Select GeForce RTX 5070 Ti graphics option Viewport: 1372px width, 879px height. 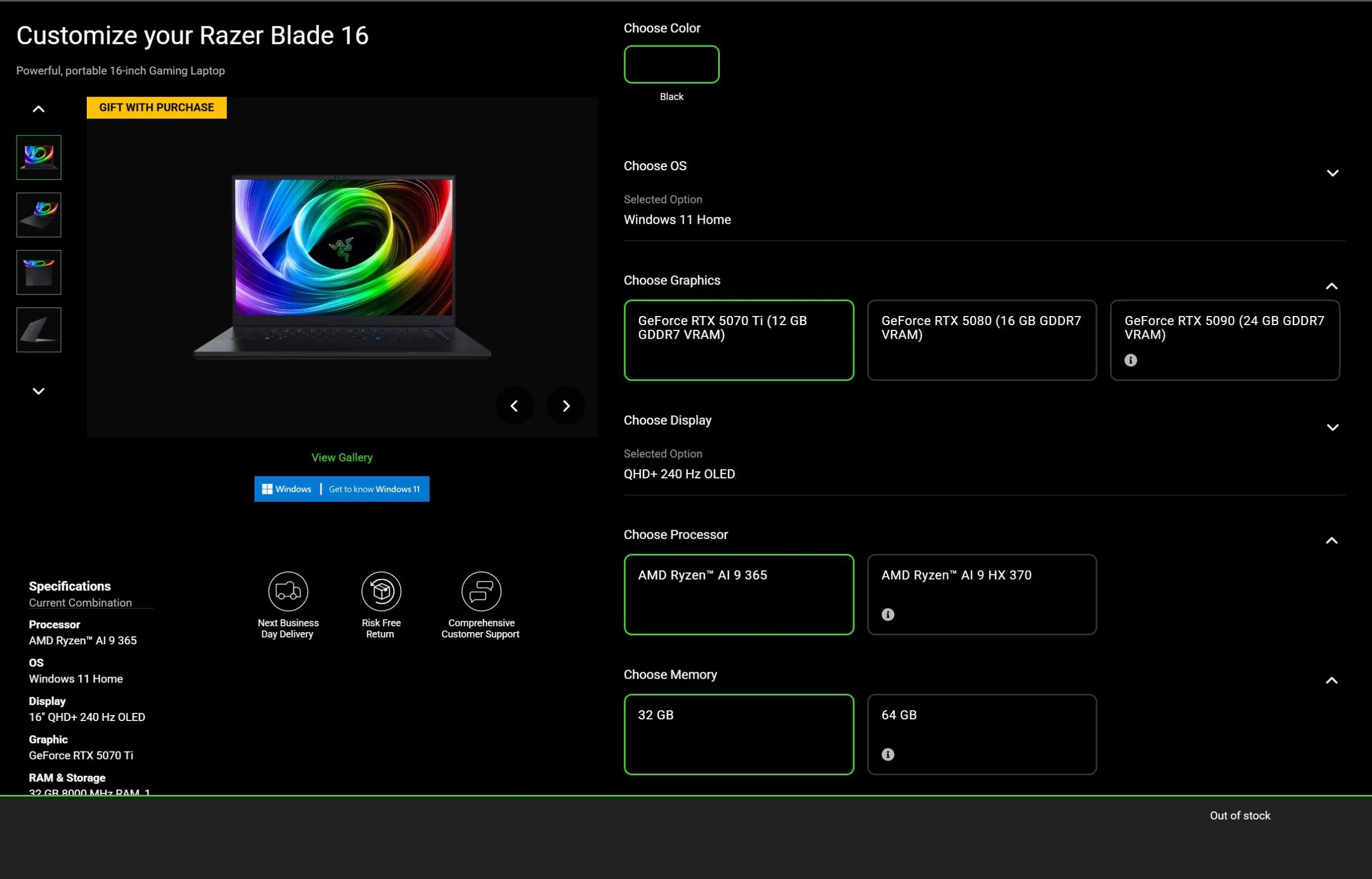tap(739, 340)
